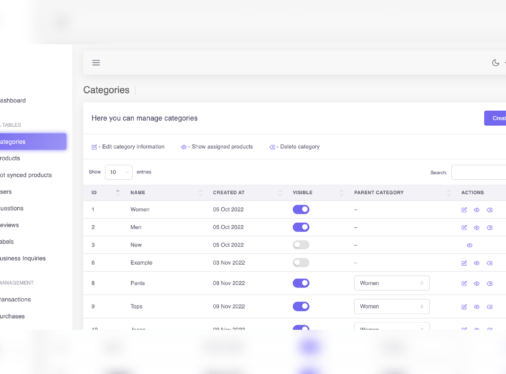This screenshot has width=506, height=374.
Task: Show assigned products for Tops
Action: click(x=477, y=307)
